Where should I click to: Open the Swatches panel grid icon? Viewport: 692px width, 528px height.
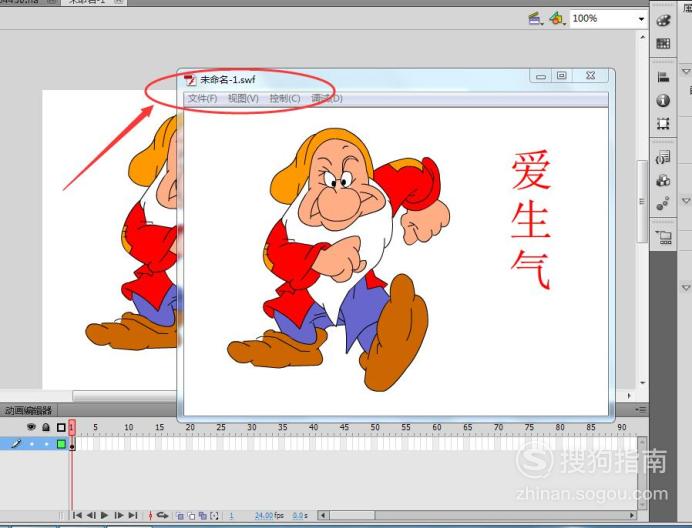[x=663, y=43]
